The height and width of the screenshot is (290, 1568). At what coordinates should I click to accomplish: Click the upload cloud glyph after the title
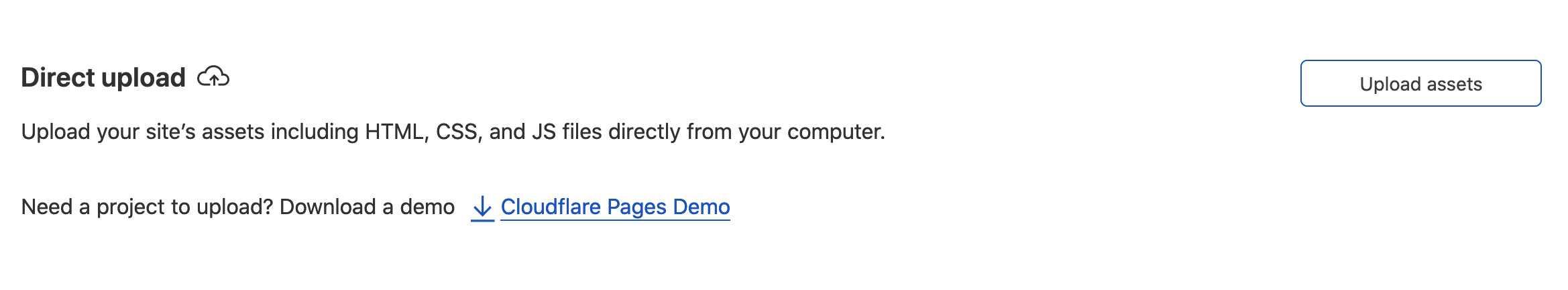click(x=213, y=77)
